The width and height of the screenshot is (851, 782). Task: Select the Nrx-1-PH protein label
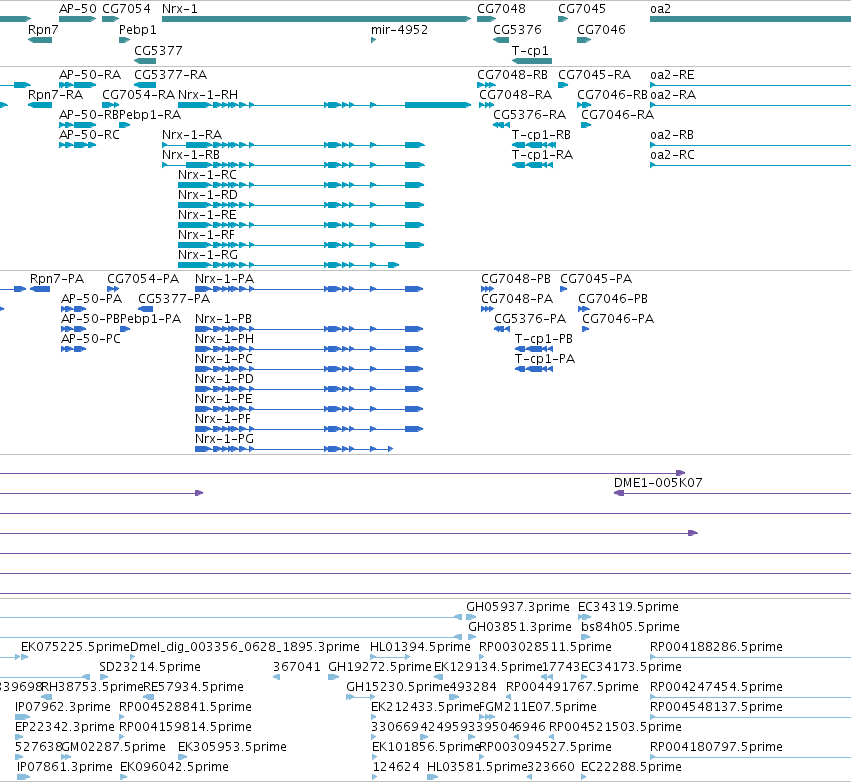(225, 339)
